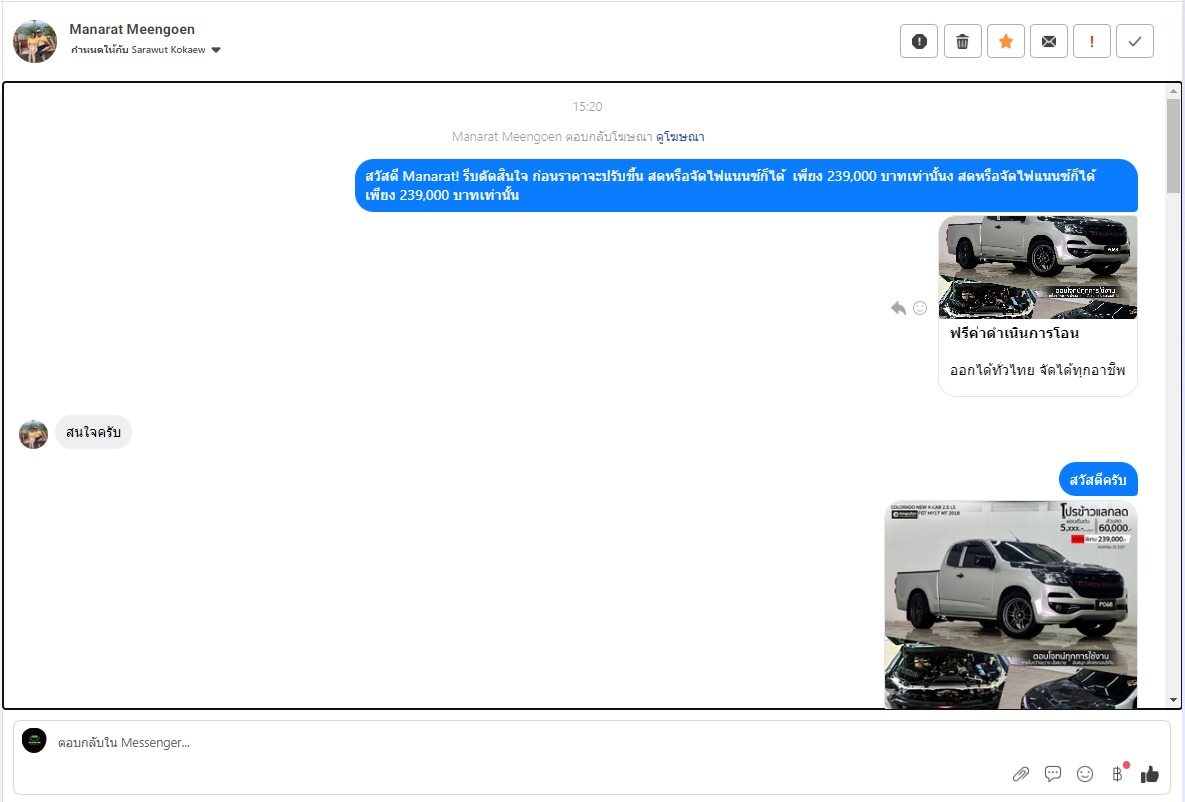
Task: Open Manarat Meengoen profile picture in header
Action: point(35,42)
